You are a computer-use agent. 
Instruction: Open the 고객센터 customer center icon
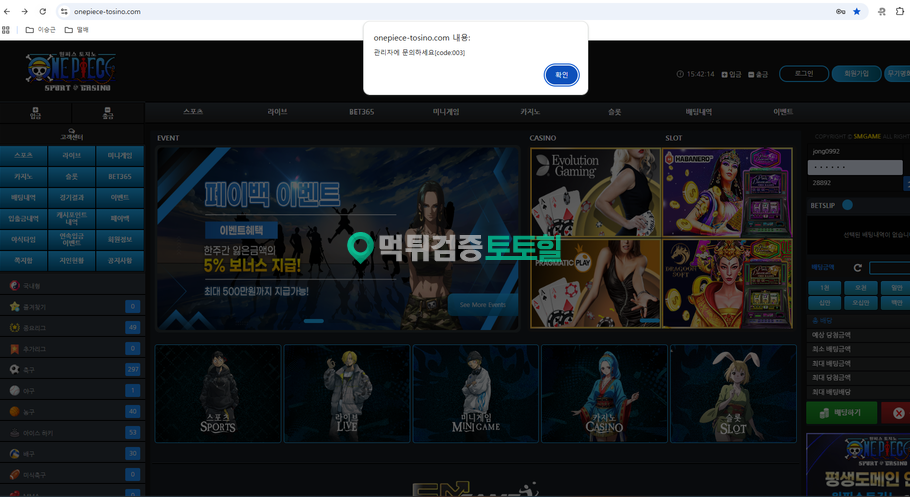click(x=72, y=134)
